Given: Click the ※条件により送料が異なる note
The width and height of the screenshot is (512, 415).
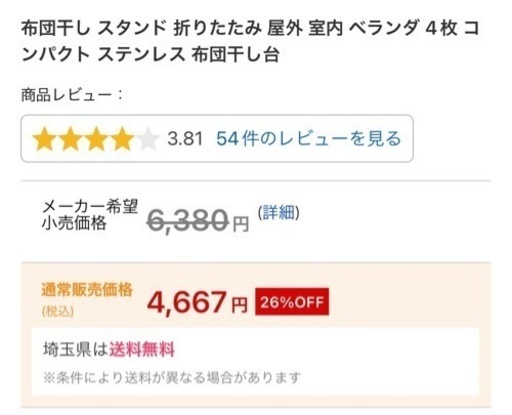Looking at the screenshot, I should pos(172,378).
